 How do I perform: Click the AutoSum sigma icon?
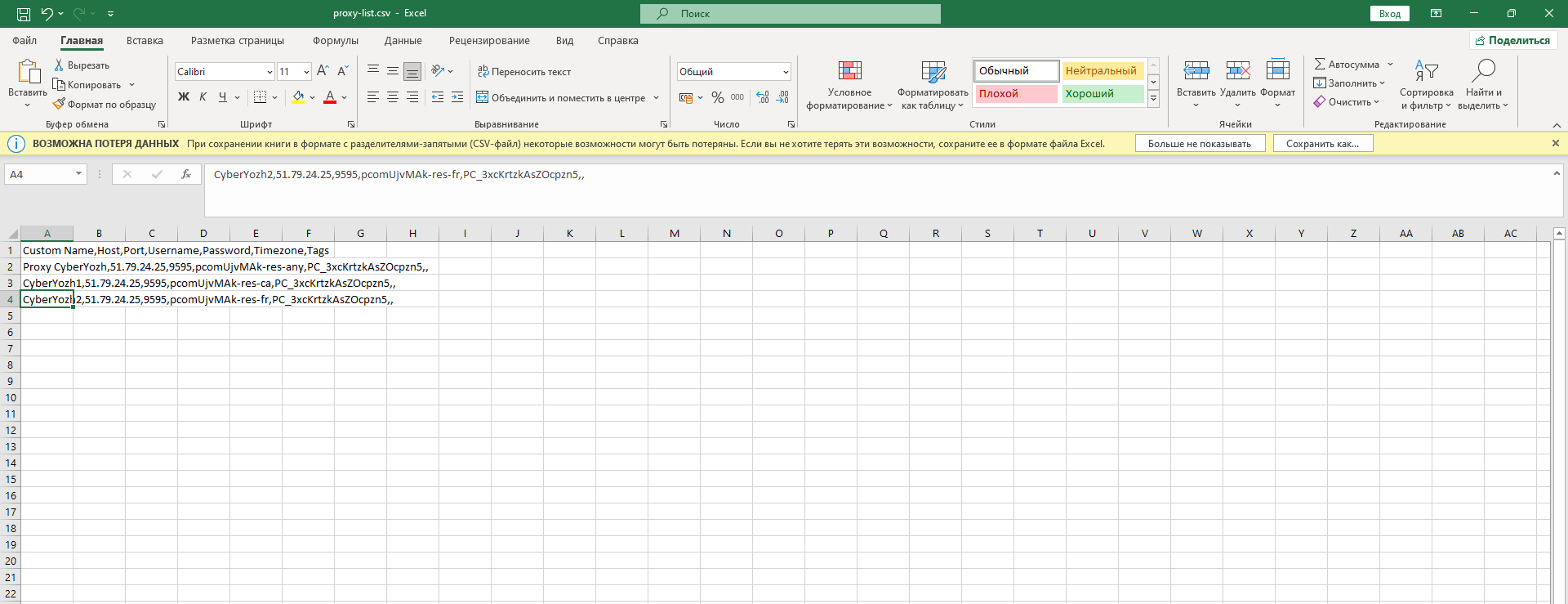(1319, 64)
